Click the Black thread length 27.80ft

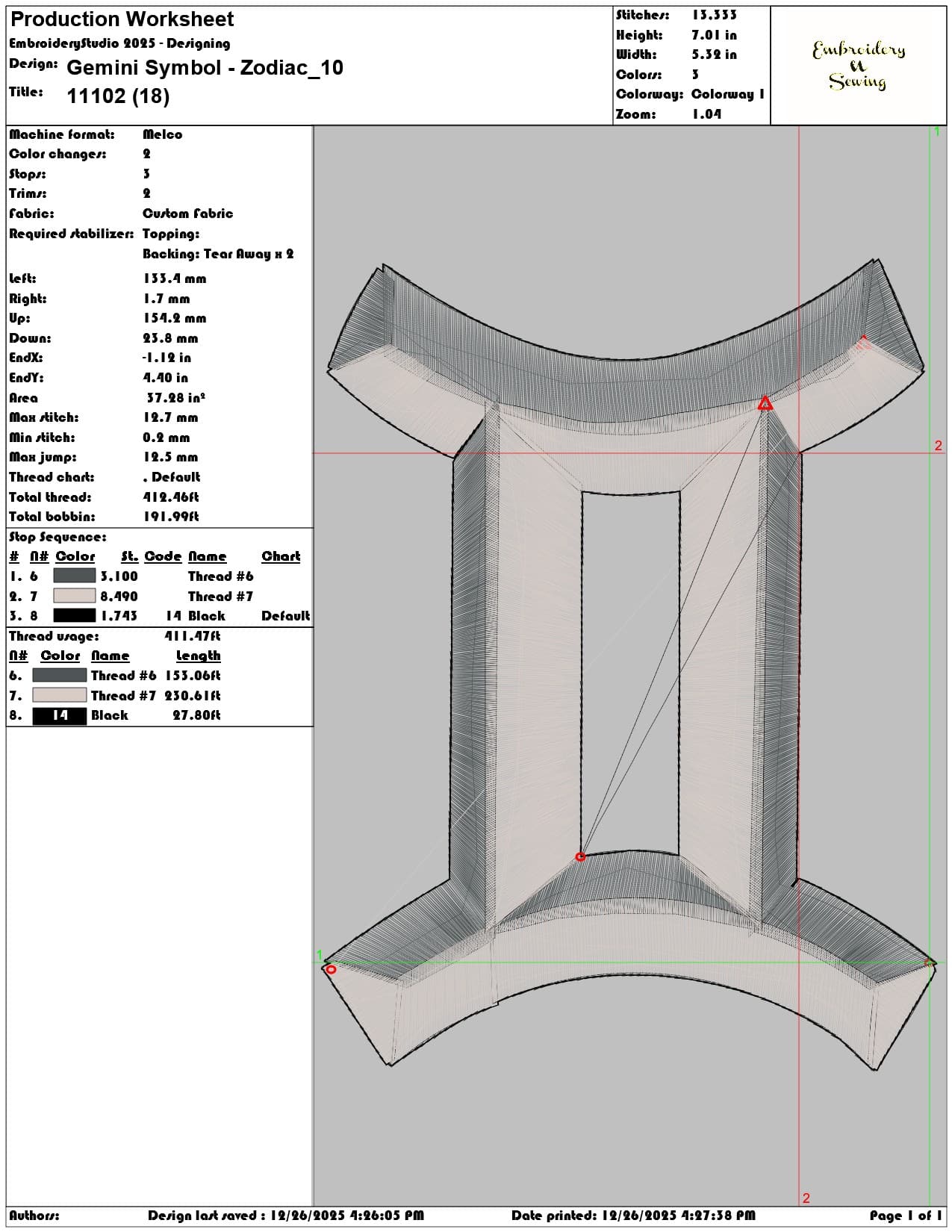click(x=196, y=715)
